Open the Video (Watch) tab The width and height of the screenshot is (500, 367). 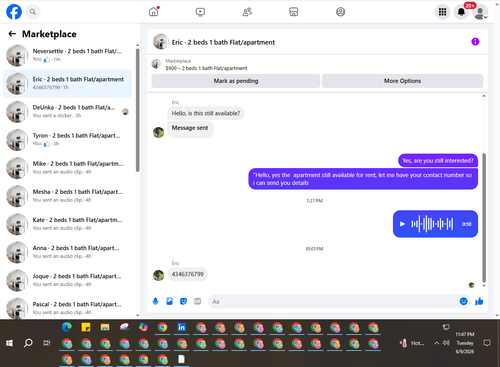[200, 12]
